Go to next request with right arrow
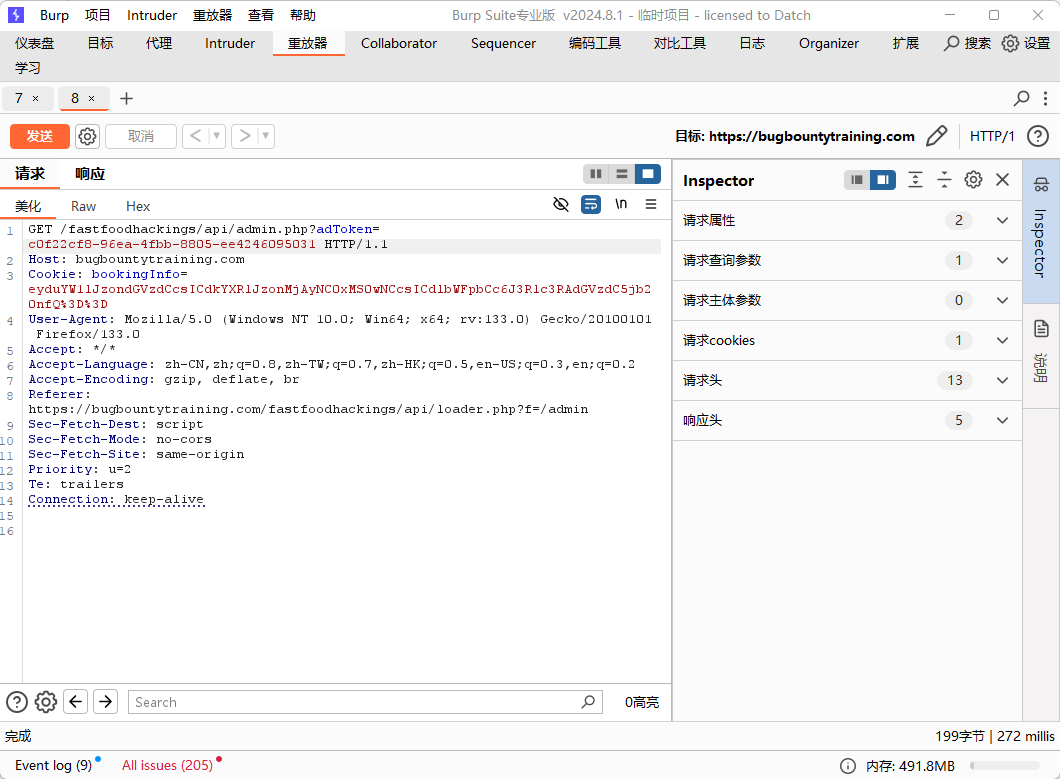This screenshot has height=779, width=1060. tap(245, 137)
